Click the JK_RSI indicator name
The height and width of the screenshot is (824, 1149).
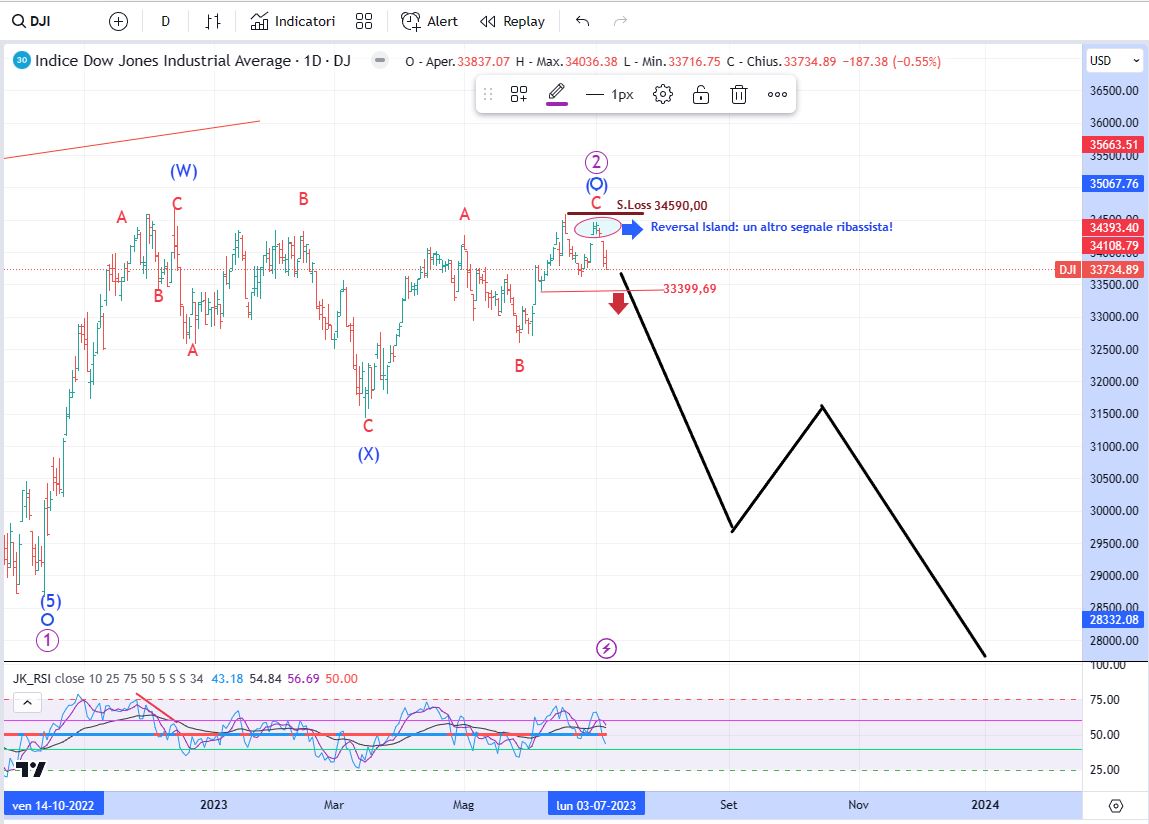coord(31,679)
